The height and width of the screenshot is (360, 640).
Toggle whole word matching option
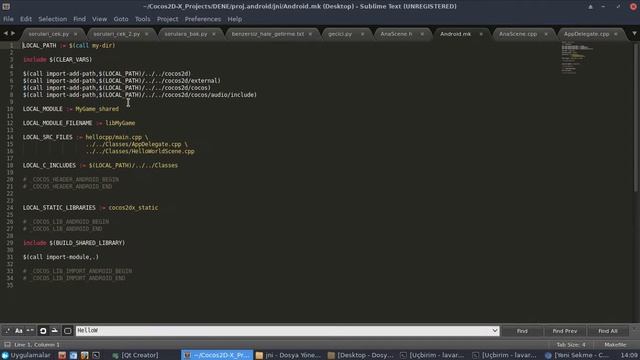pyautogui.click(x=31, y=331)
